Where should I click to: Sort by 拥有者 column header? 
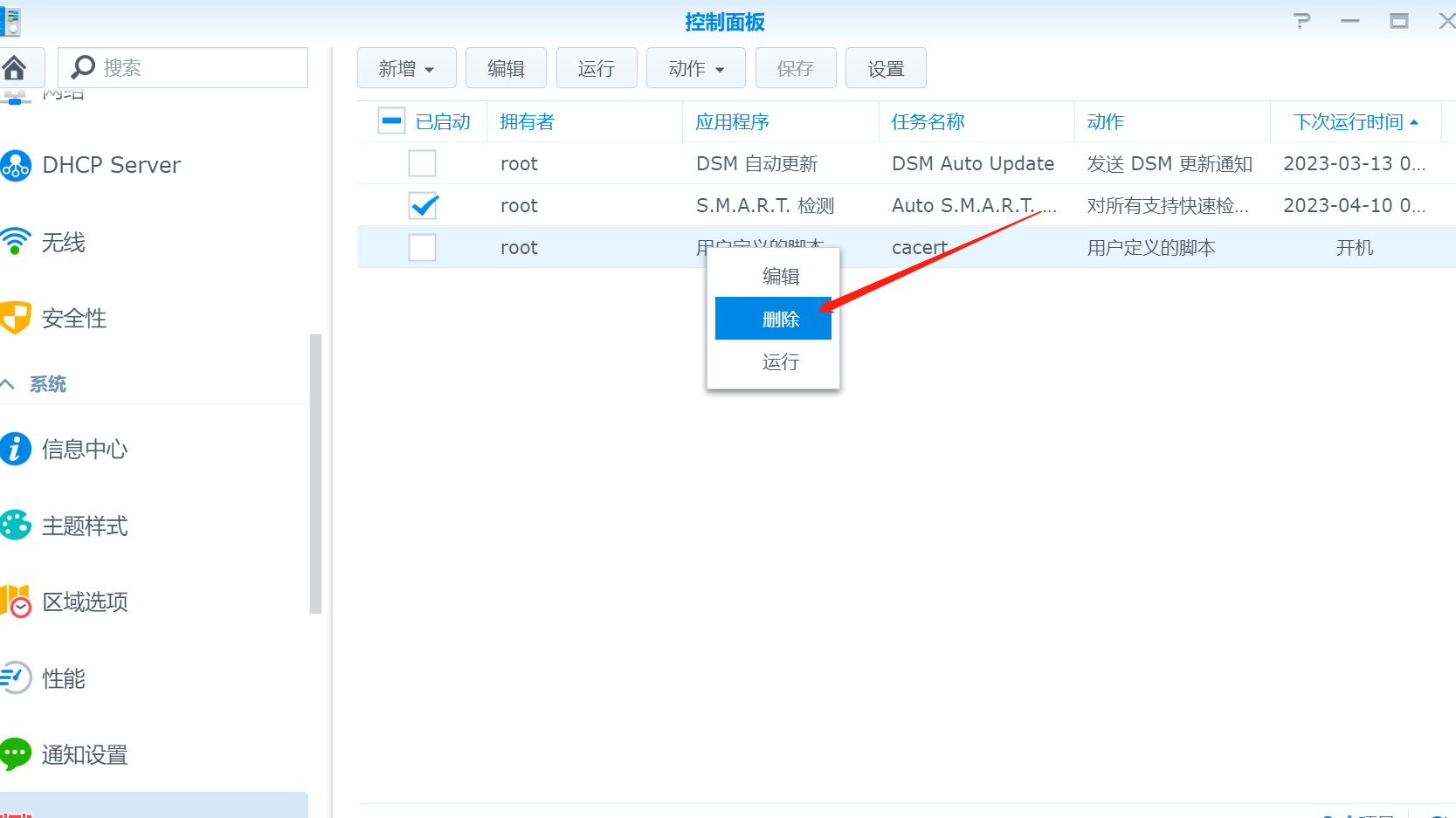[x=584, y=121]
